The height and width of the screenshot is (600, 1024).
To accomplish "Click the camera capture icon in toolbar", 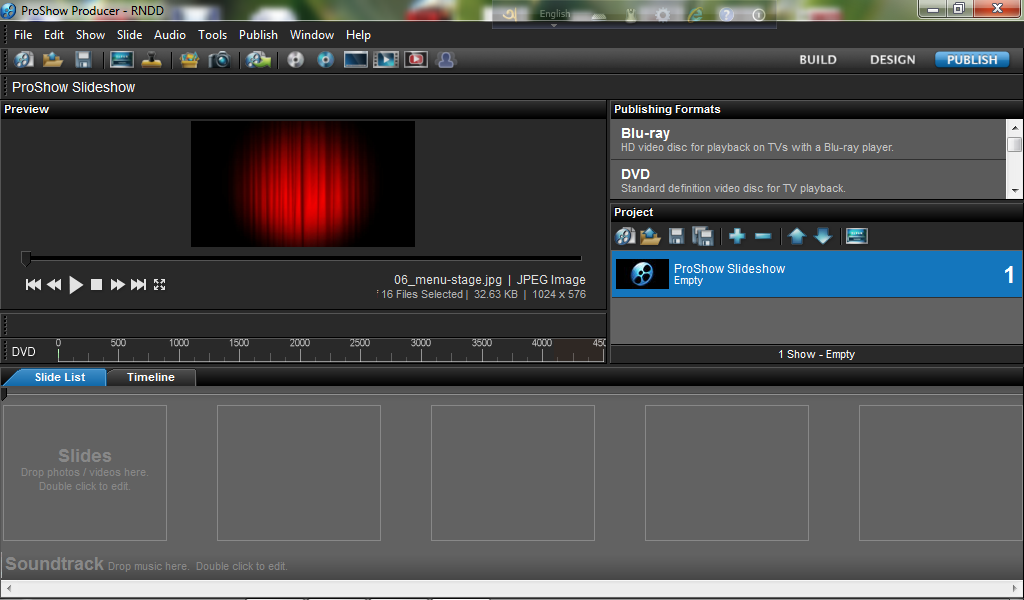I will 219,60.
